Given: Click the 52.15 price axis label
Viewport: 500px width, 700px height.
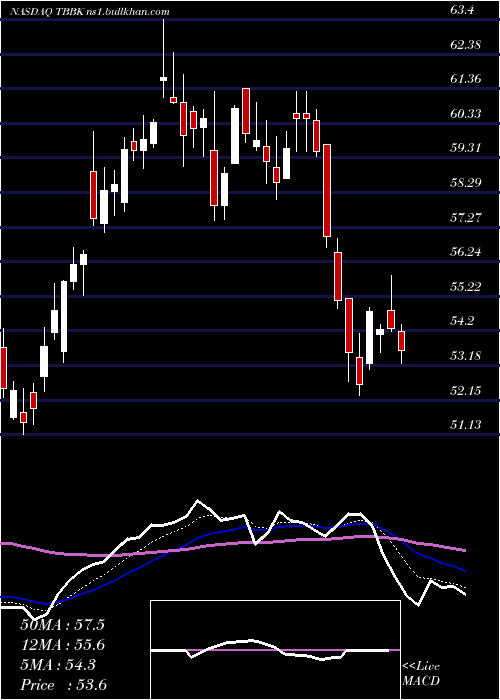Looking at the screenshot, I should (466, 391).
